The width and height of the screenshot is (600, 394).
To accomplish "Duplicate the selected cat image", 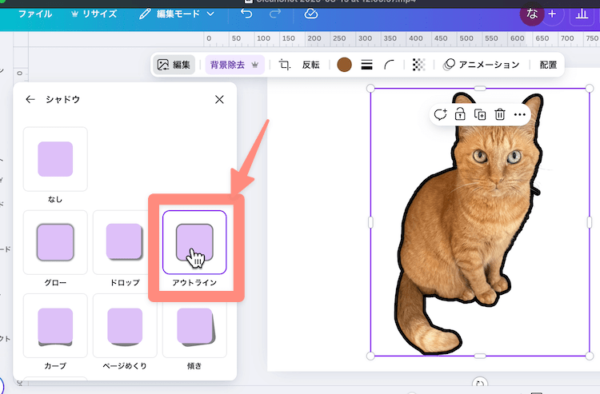I will (x=480, y=114).
